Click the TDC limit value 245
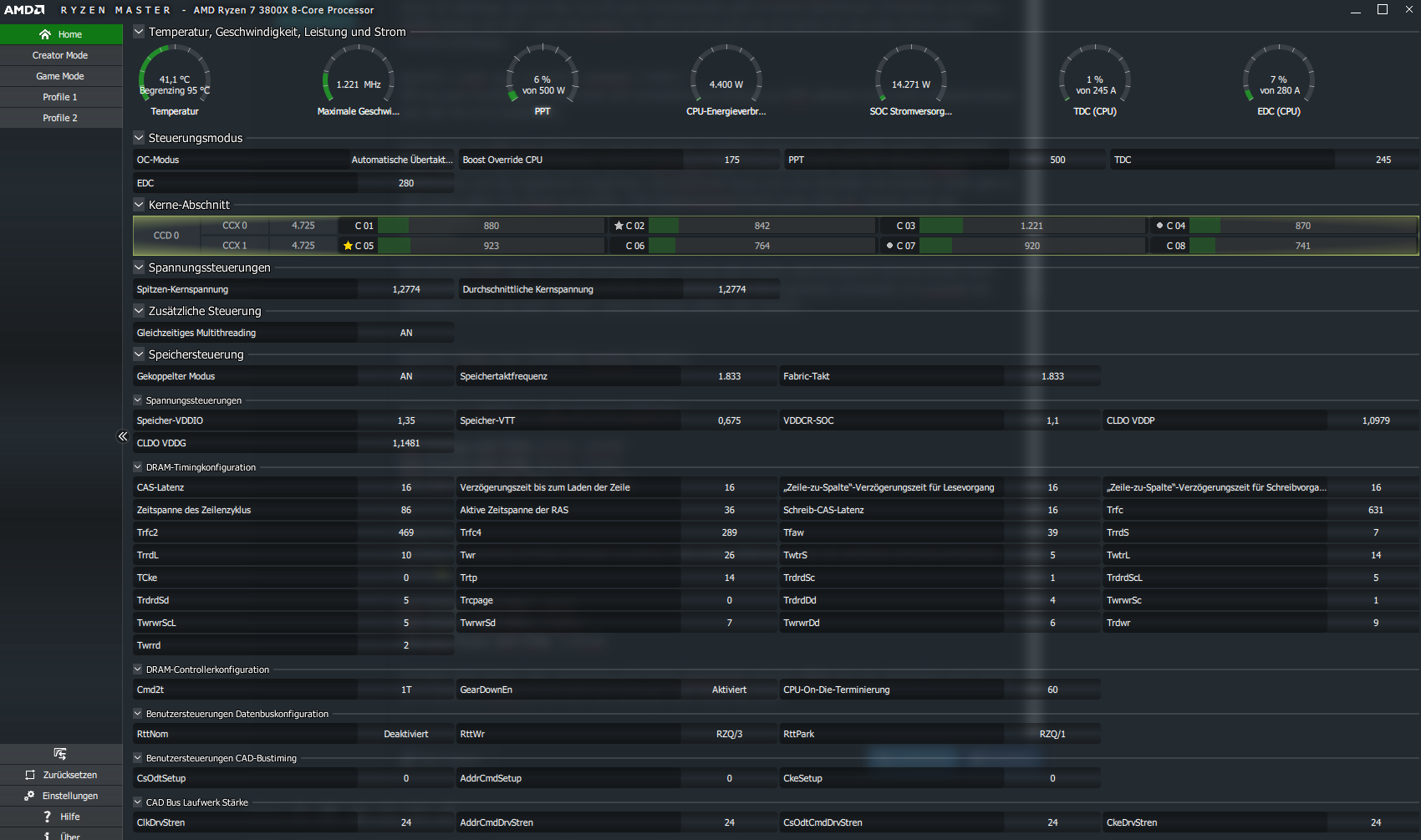 [1383, 160]
